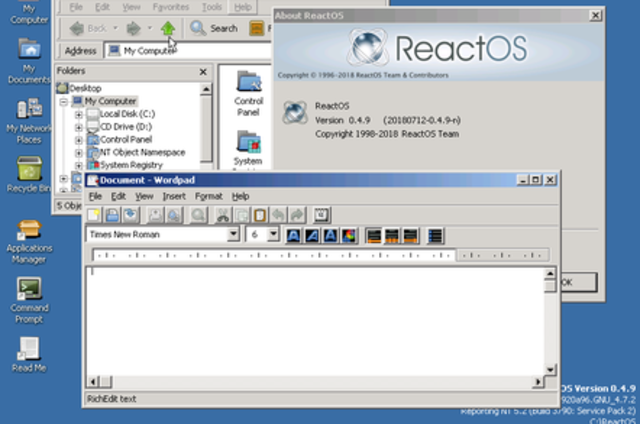Open Wordpad Format menu
Screen dimensions: 640x424
(x=209, y=196)
